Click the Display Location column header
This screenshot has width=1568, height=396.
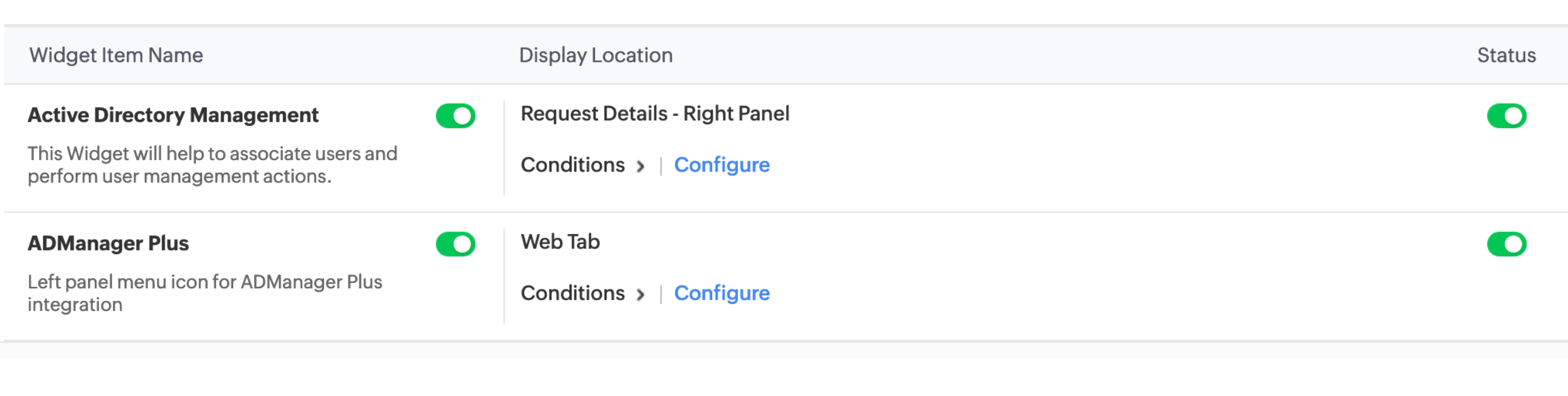point(596,55)
